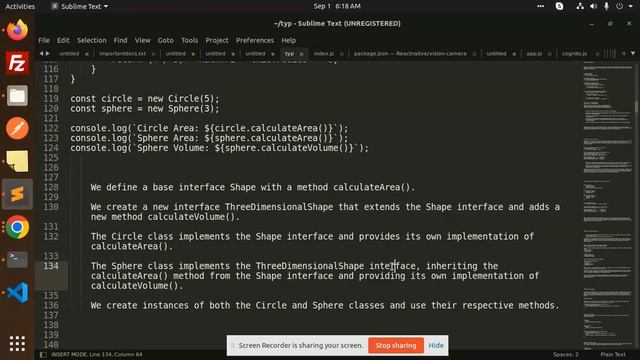
Task: Open Sublime Text app menu in top bar
Action: click(80, 6)
